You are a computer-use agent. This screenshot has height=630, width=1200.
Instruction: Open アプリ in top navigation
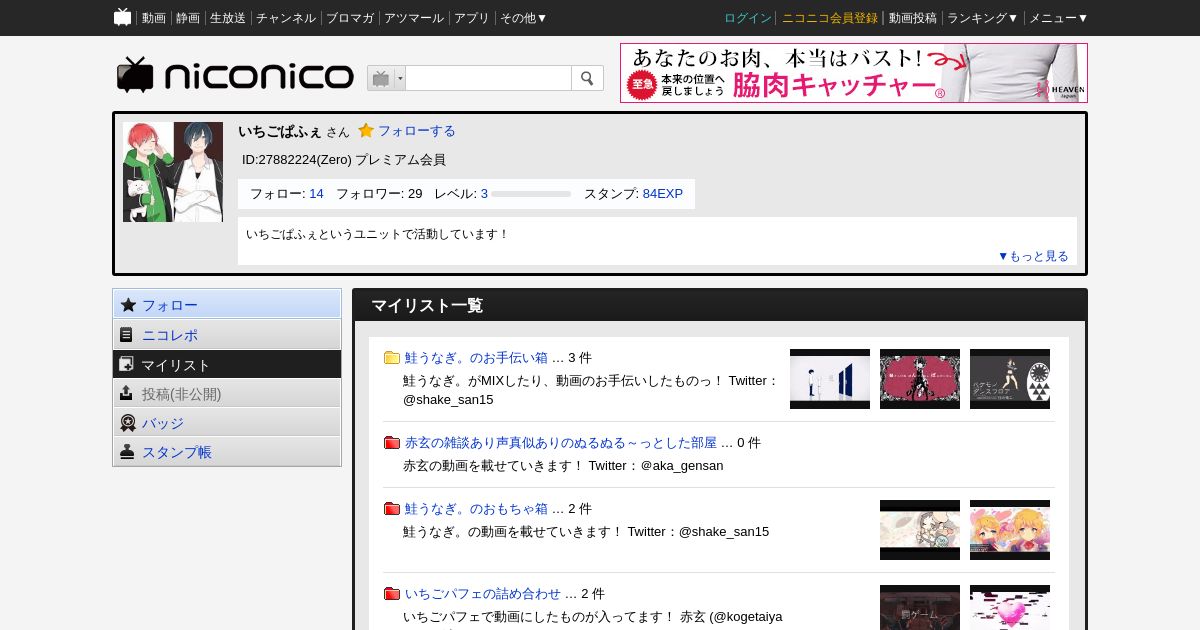pos(472,18)
